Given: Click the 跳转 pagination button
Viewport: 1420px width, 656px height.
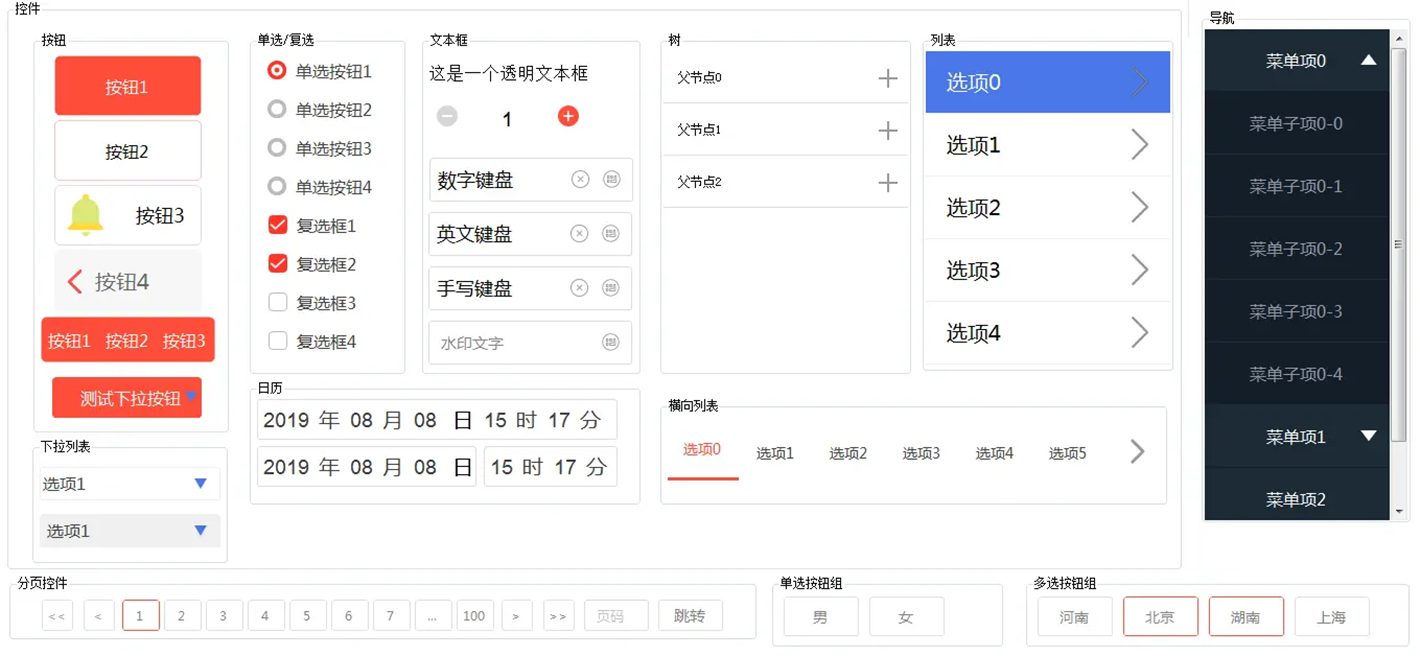Looking at the screenshot, I should (690, 616).
